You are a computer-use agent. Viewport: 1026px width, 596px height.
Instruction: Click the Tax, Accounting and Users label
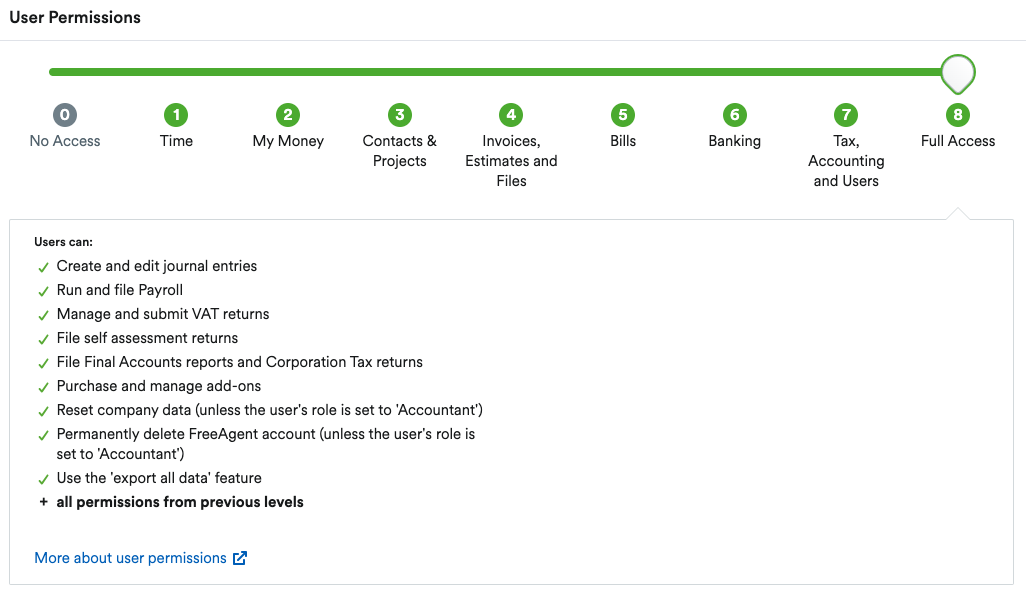[x=846, y=161]
